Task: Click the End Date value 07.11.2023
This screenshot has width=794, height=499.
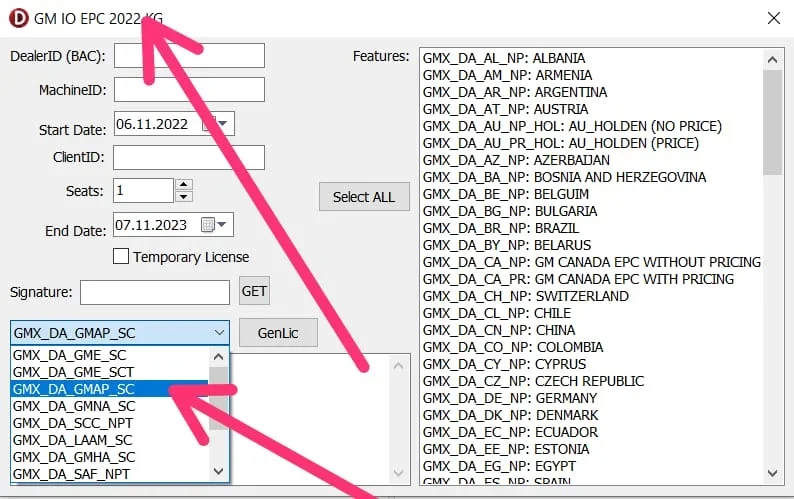Action: [x=151, y=225]
